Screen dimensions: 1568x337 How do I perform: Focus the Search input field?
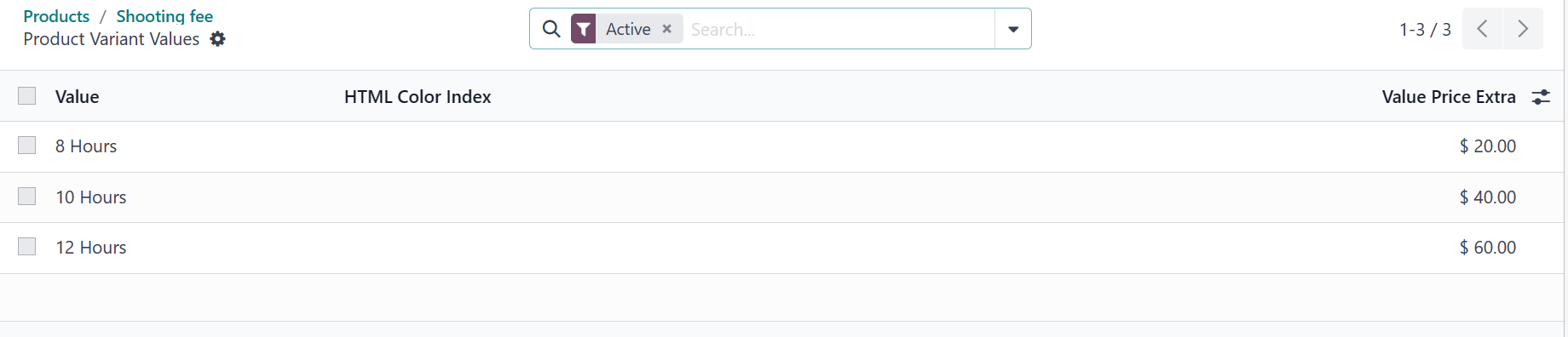click(839, 29)
